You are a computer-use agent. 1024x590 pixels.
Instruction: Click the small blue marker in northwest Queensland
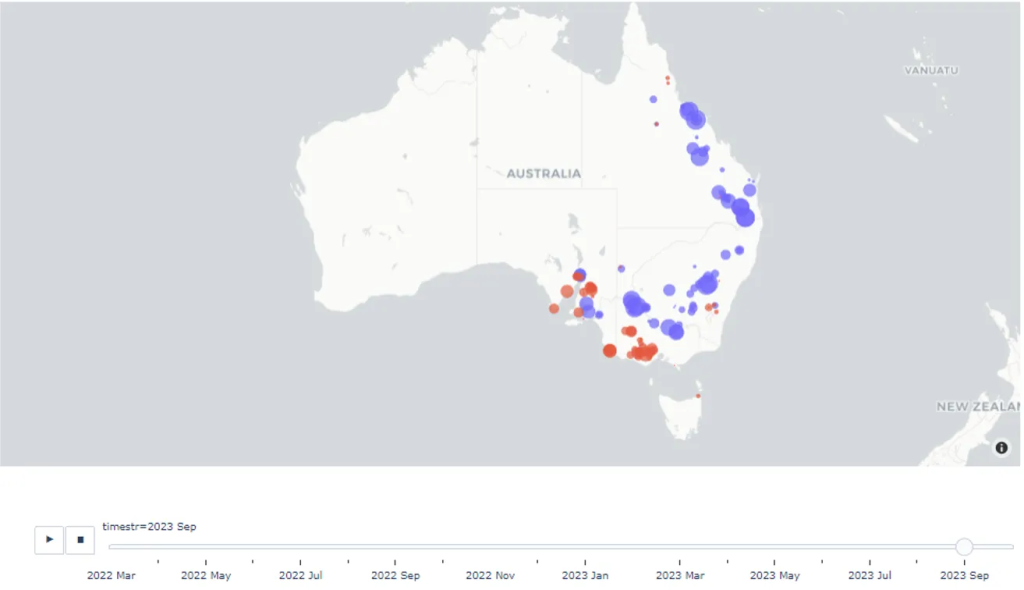pos(653,99)
